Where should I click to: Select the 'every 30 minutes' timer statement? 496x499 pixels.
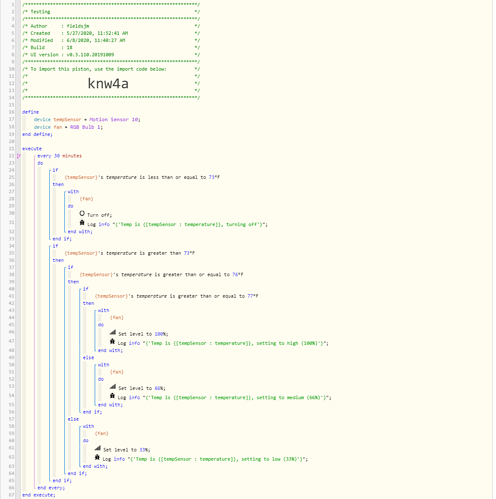[59, 156]
